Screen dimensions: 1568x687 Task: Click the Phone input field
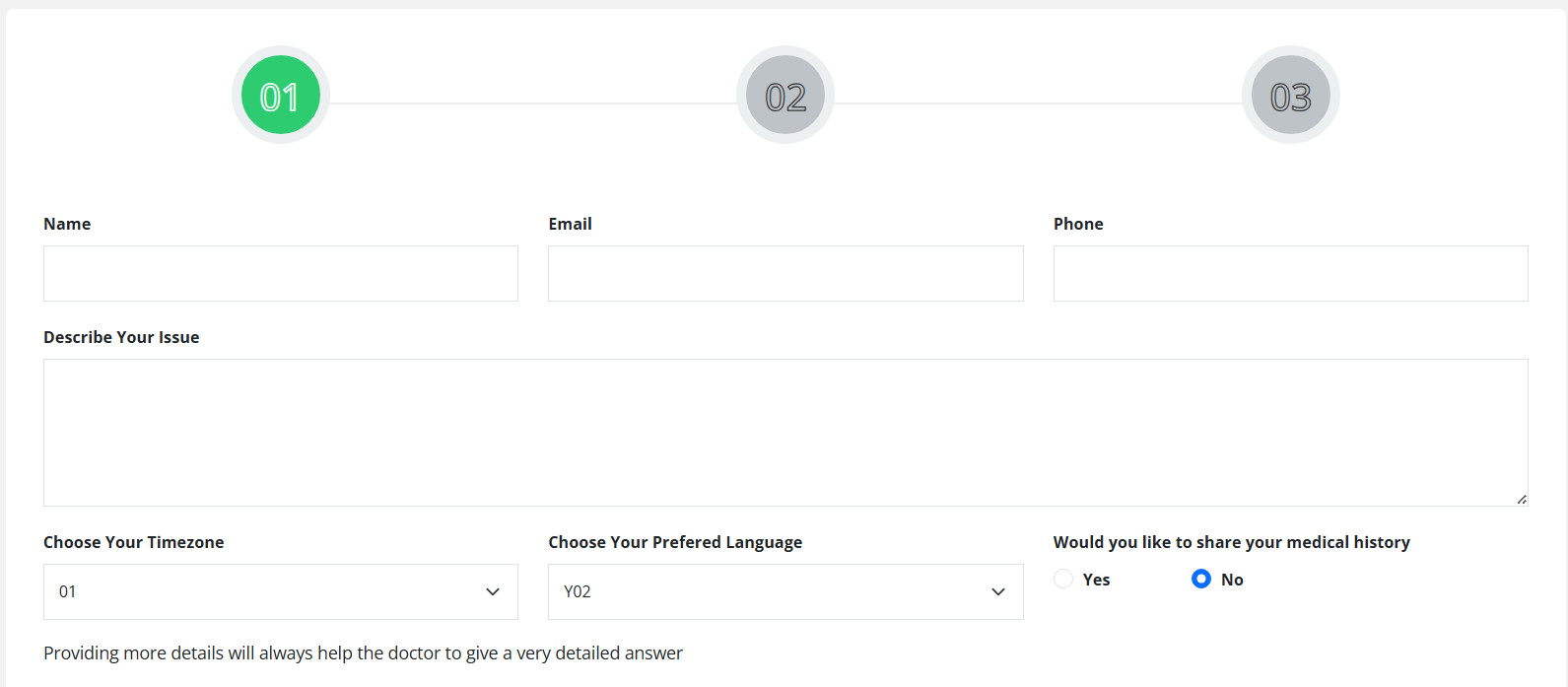coord(1290,273)
